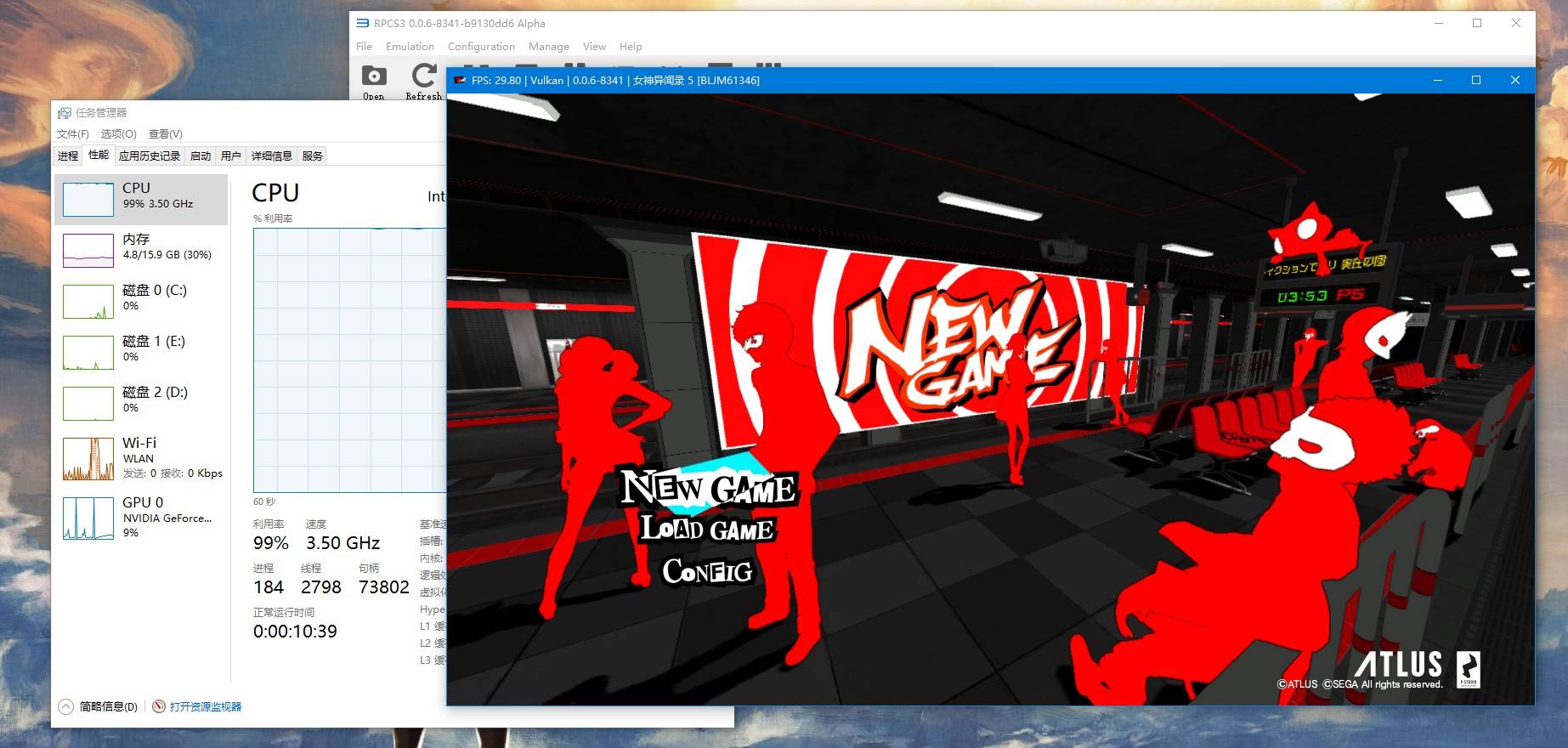Switch to the 详细信息 tab
Viewport: 1568px width, 748px height.
[272, 156]
